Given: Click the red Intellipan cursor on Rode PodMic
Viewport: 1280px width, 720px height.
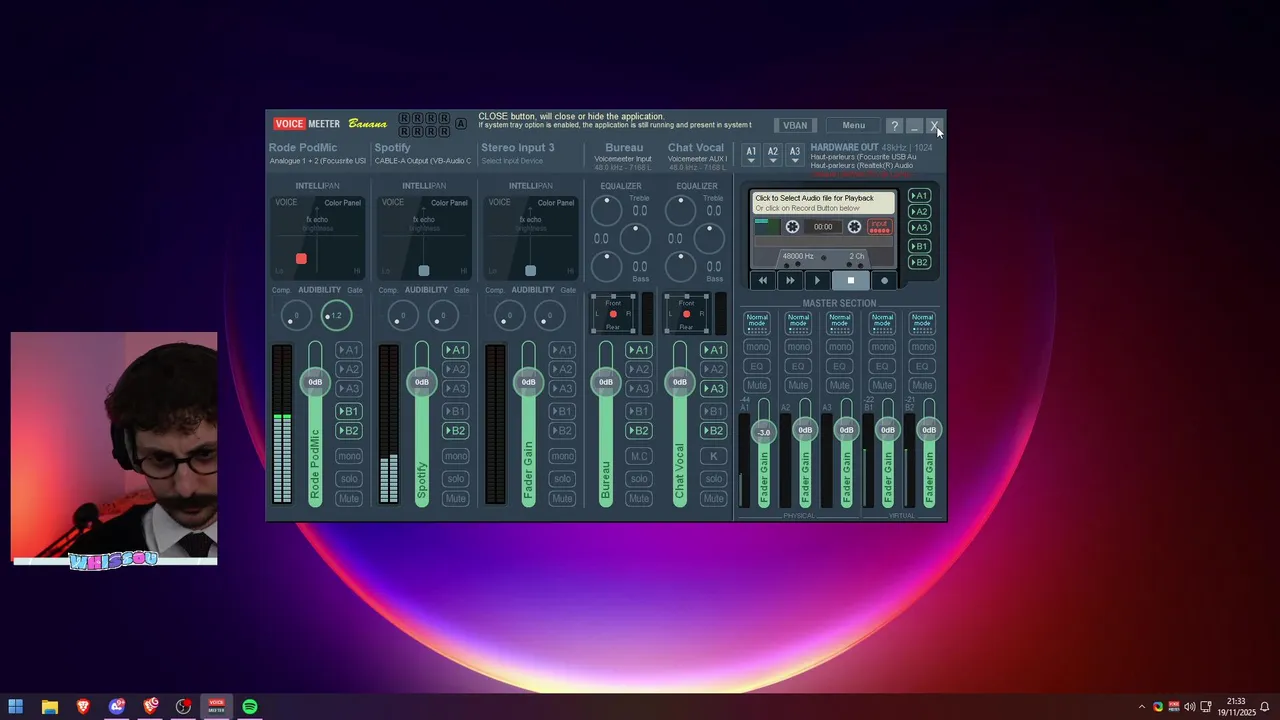Looking at the screenshot, I should click(x=301, y=259).
